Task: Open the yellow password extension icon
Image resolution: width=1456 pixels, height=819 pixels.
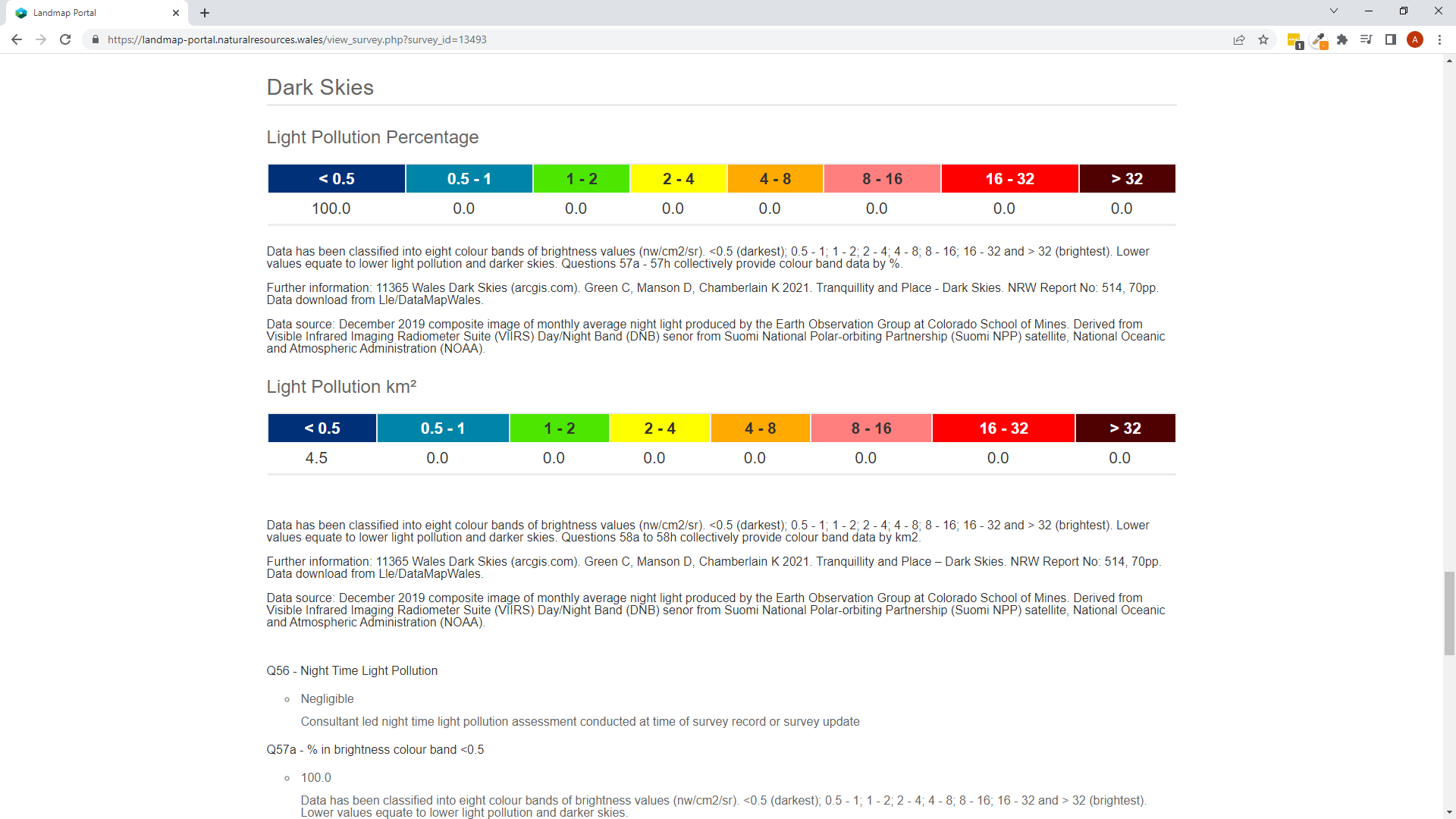Action: 1294,39
